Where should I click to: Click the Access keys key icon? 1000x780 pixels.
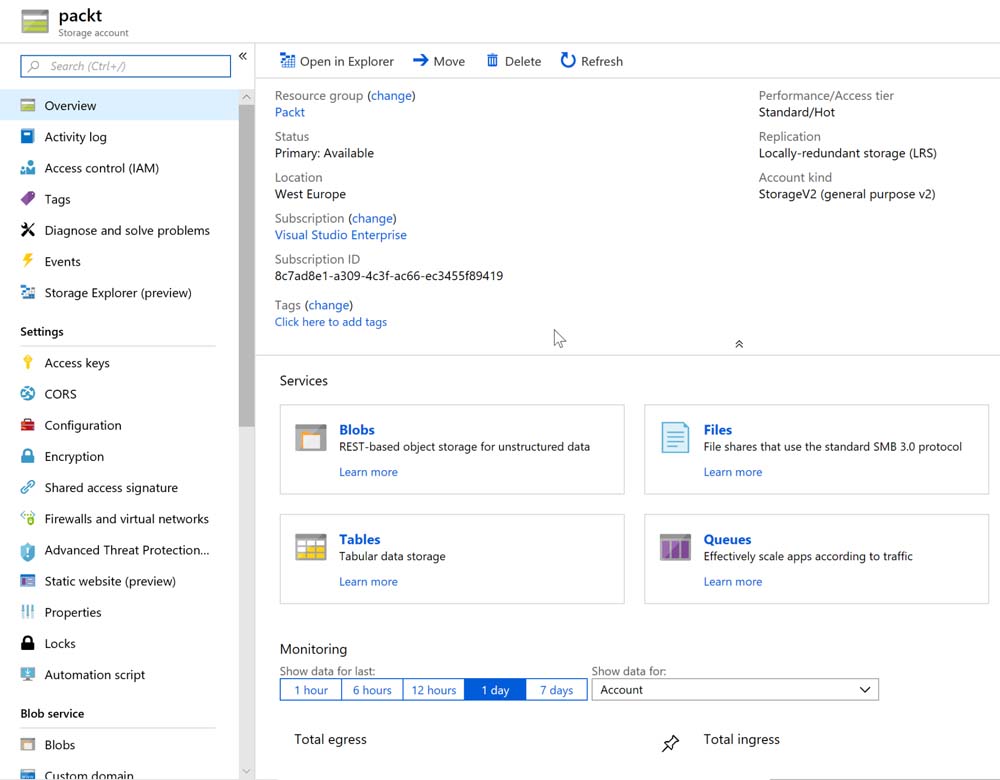click(28, 363)
